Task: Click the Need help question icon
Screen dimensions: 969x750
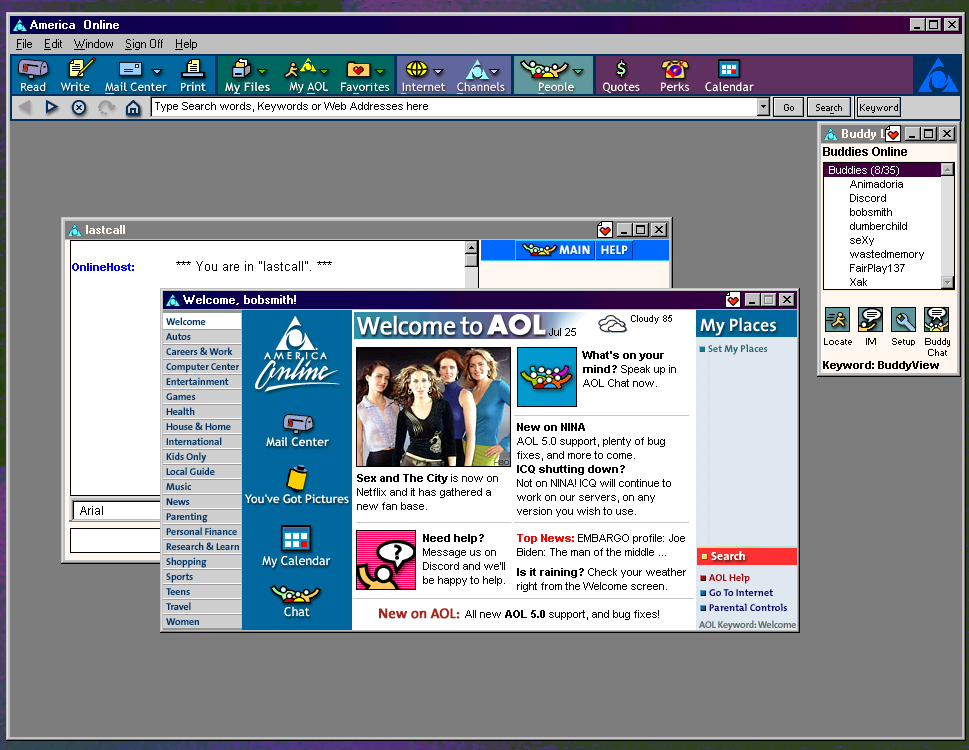Action: [x=386, y=560]
